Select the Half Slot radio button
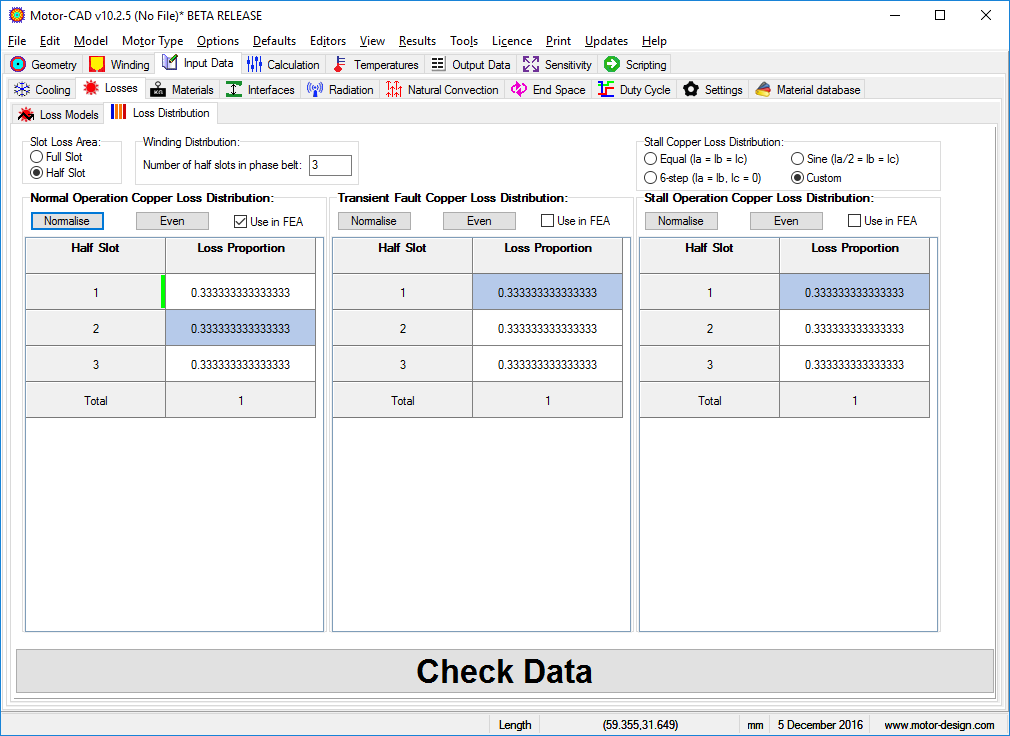Screen dimensions: 1010x736 coord(37,173)
